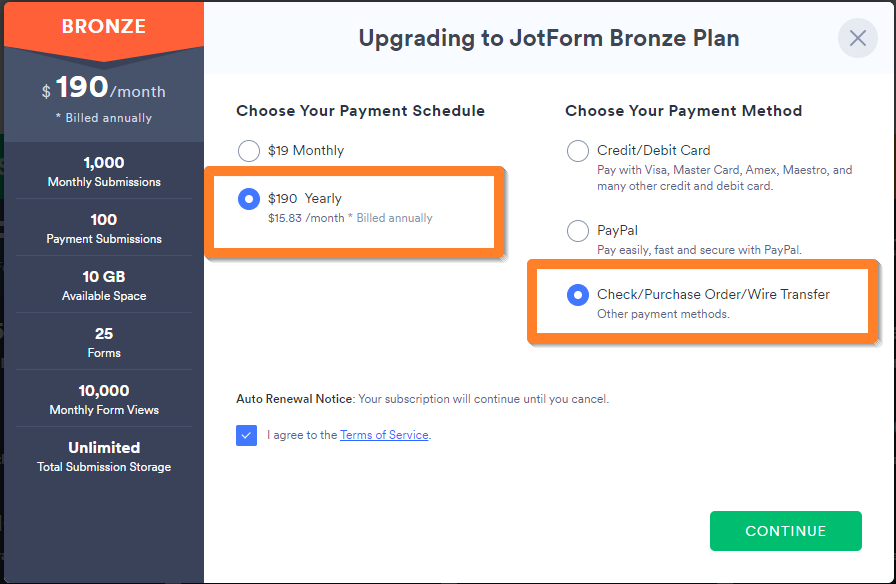The width and height of the screenshot is (896, 584).
Task: Click the 100 Payment Submissions feature
Action: point(104,228)
